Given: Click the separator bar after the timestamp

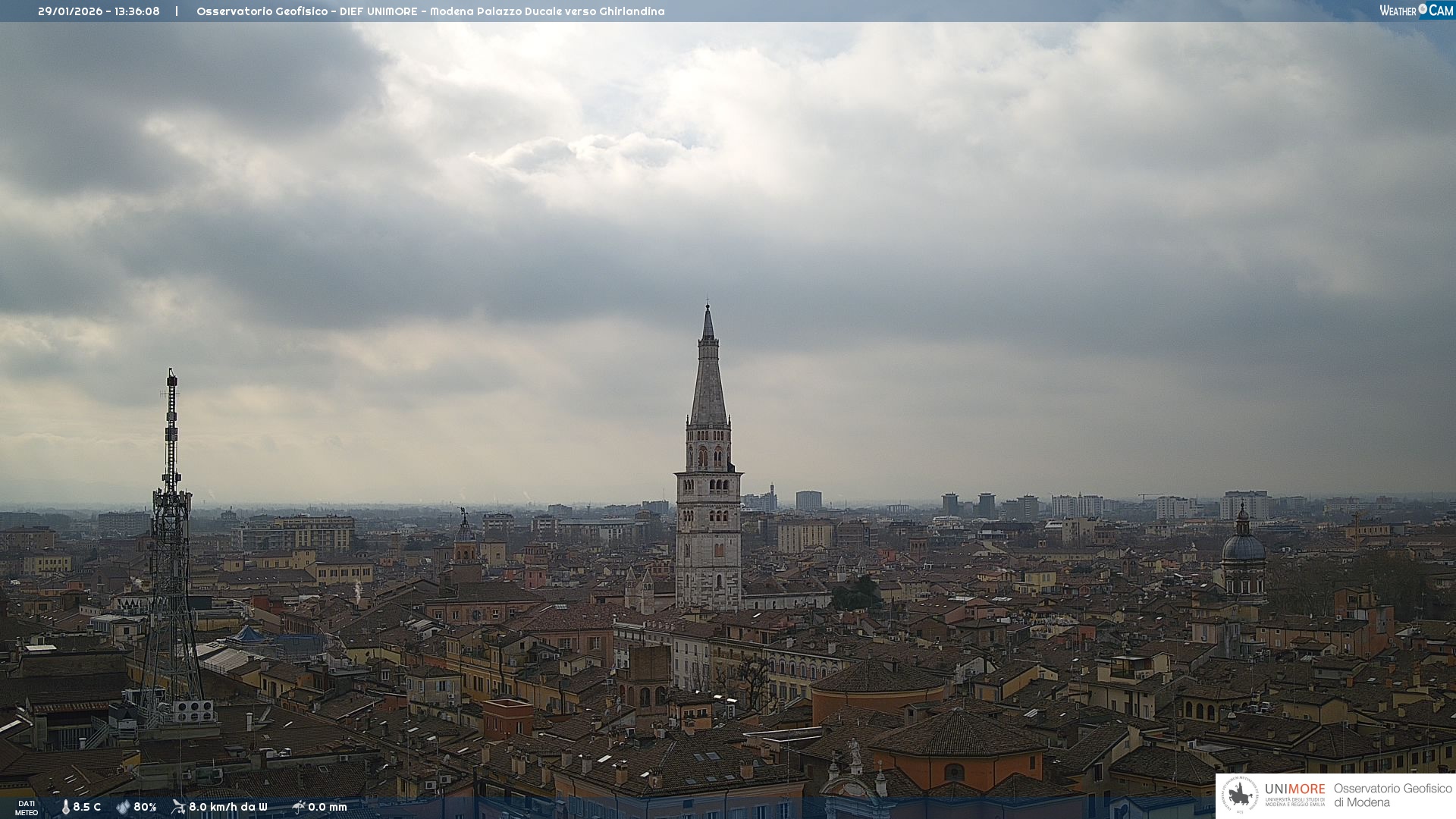Looking at the screenshot, I should pyautogui.click(x=177, y=11).
